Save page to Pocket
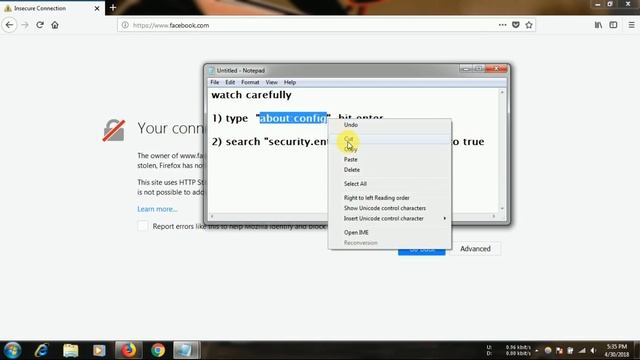 516,25
